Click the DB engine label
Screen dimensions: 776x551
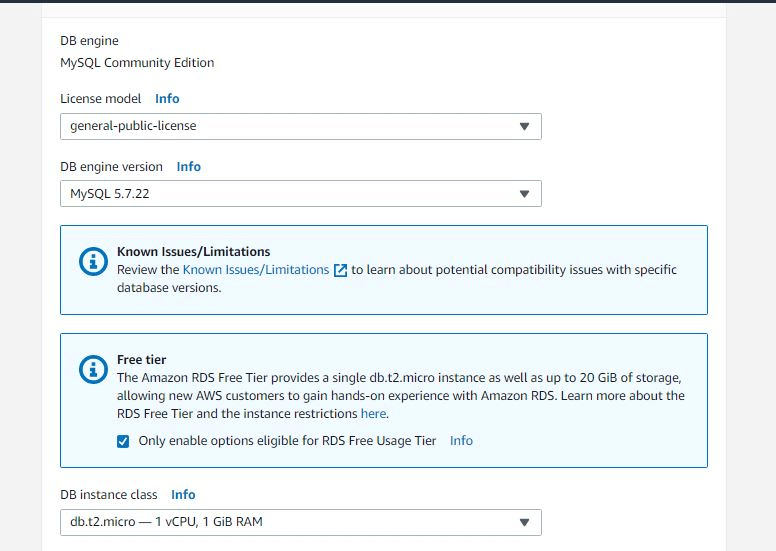click(90, 41)
